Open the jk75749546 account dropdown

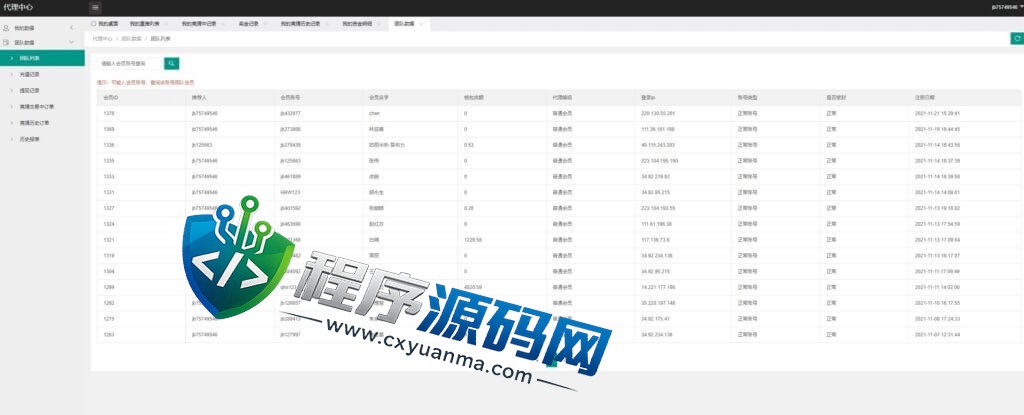1007,7
